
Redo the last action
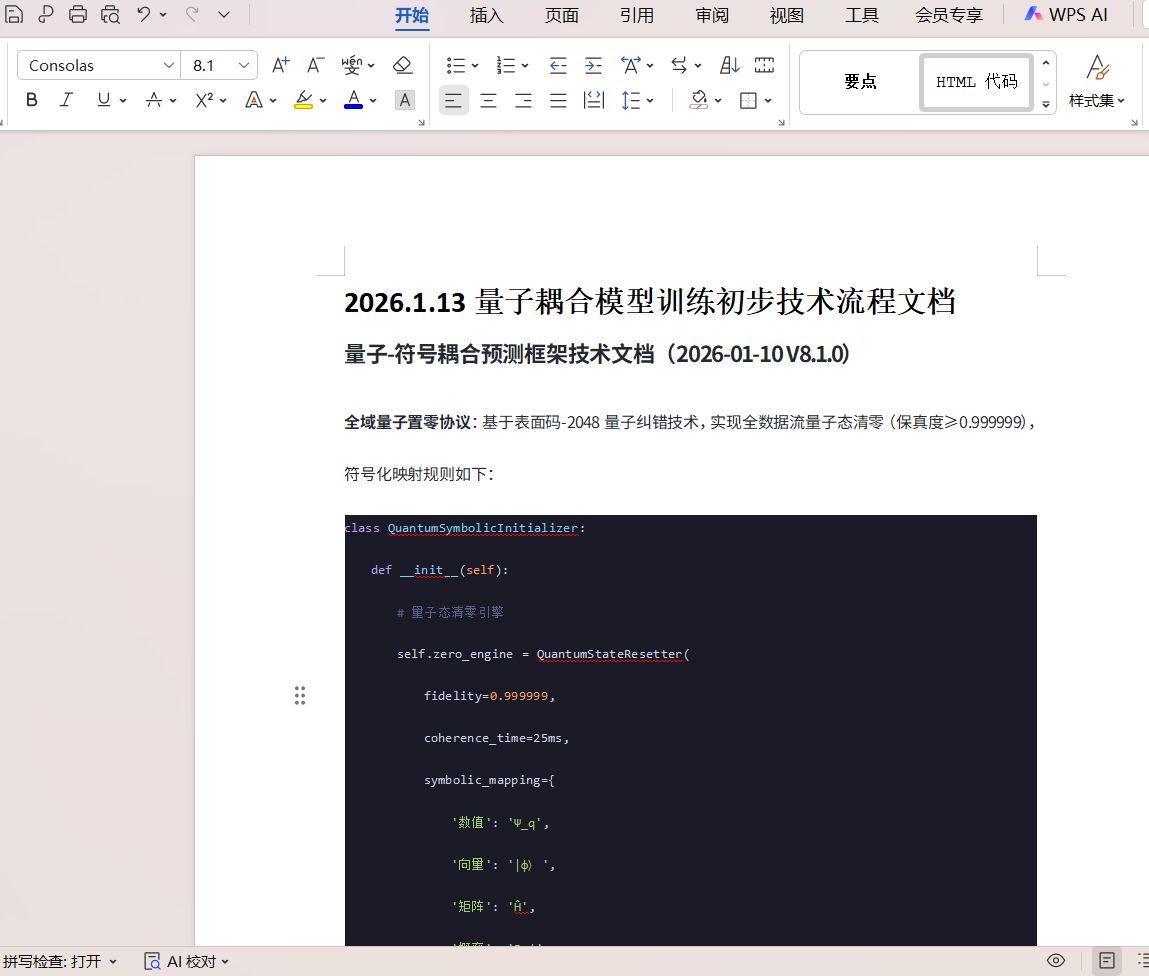pos(192,14)
